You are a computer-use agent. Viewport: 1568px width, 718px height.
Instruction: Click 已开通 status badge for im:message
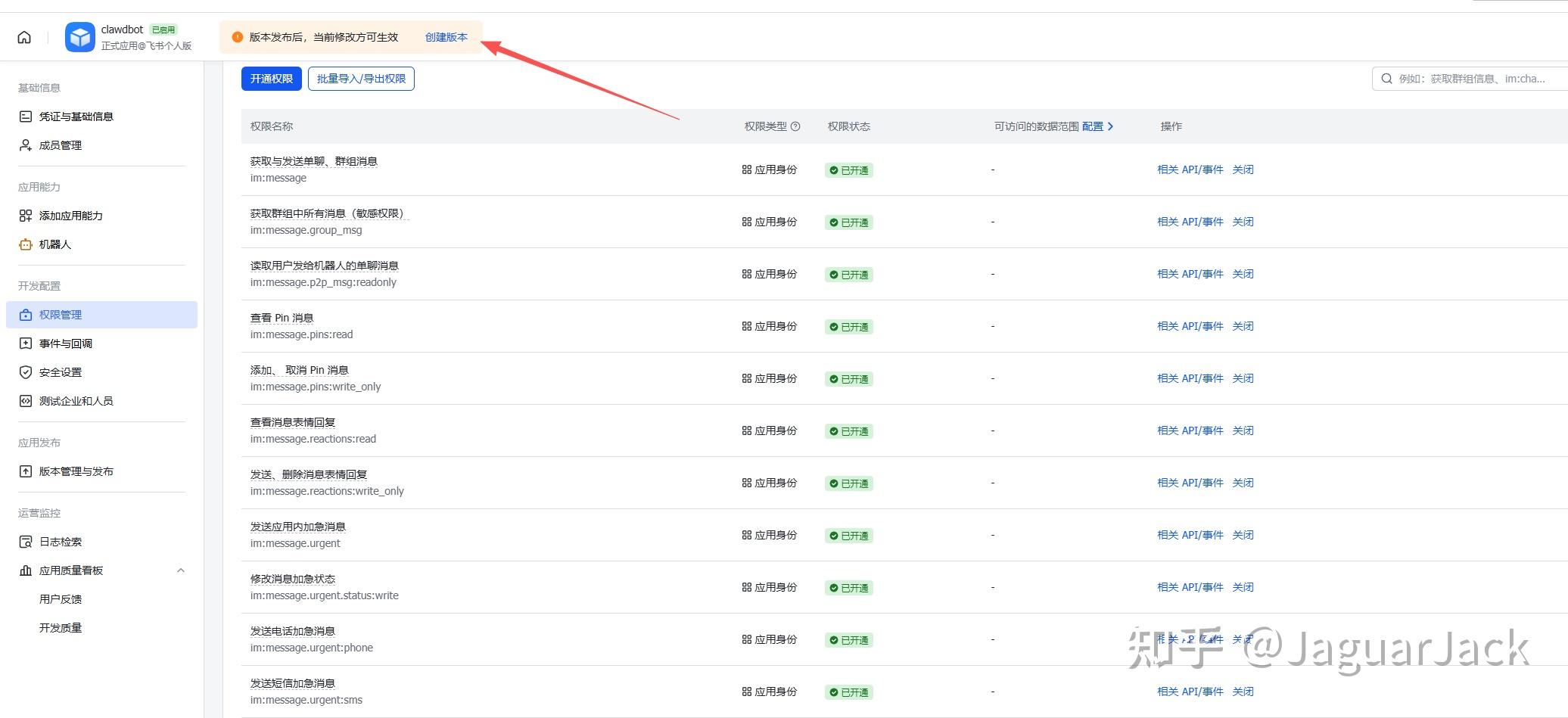click(x=849, y=170)
